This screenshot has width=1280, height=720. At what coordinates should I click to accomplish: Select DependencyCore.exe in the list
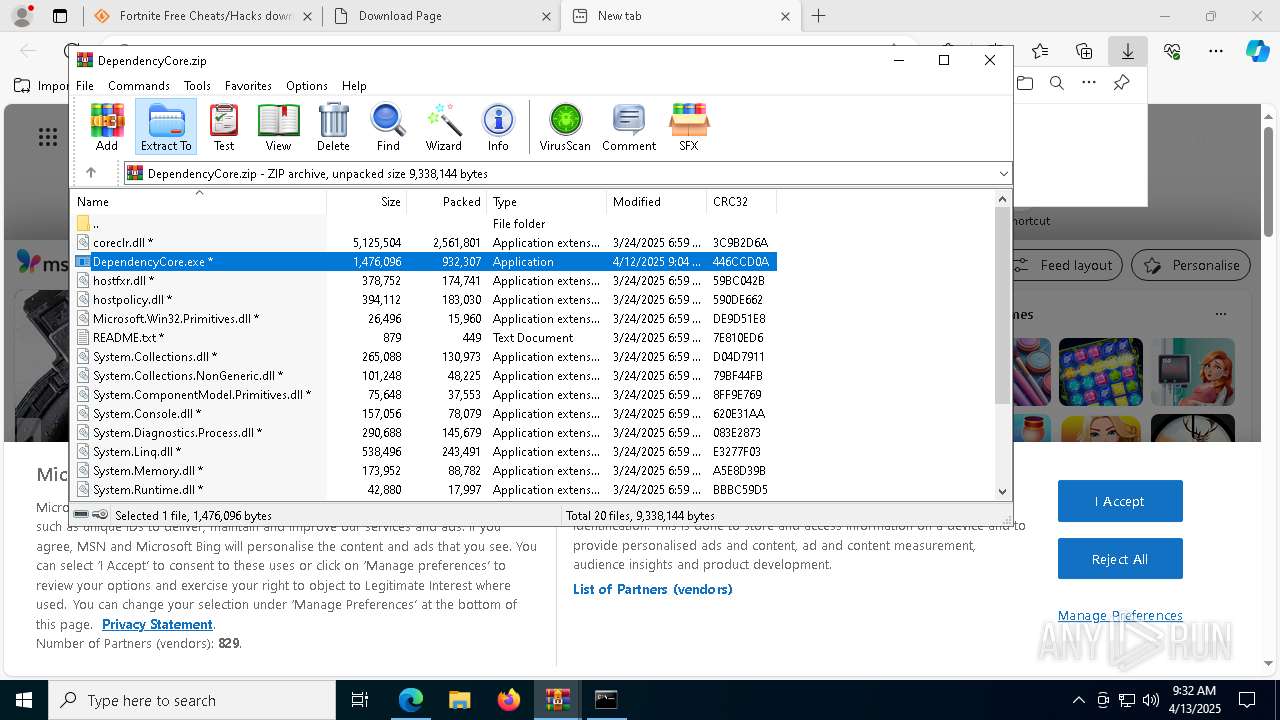[x=425, y=262]
